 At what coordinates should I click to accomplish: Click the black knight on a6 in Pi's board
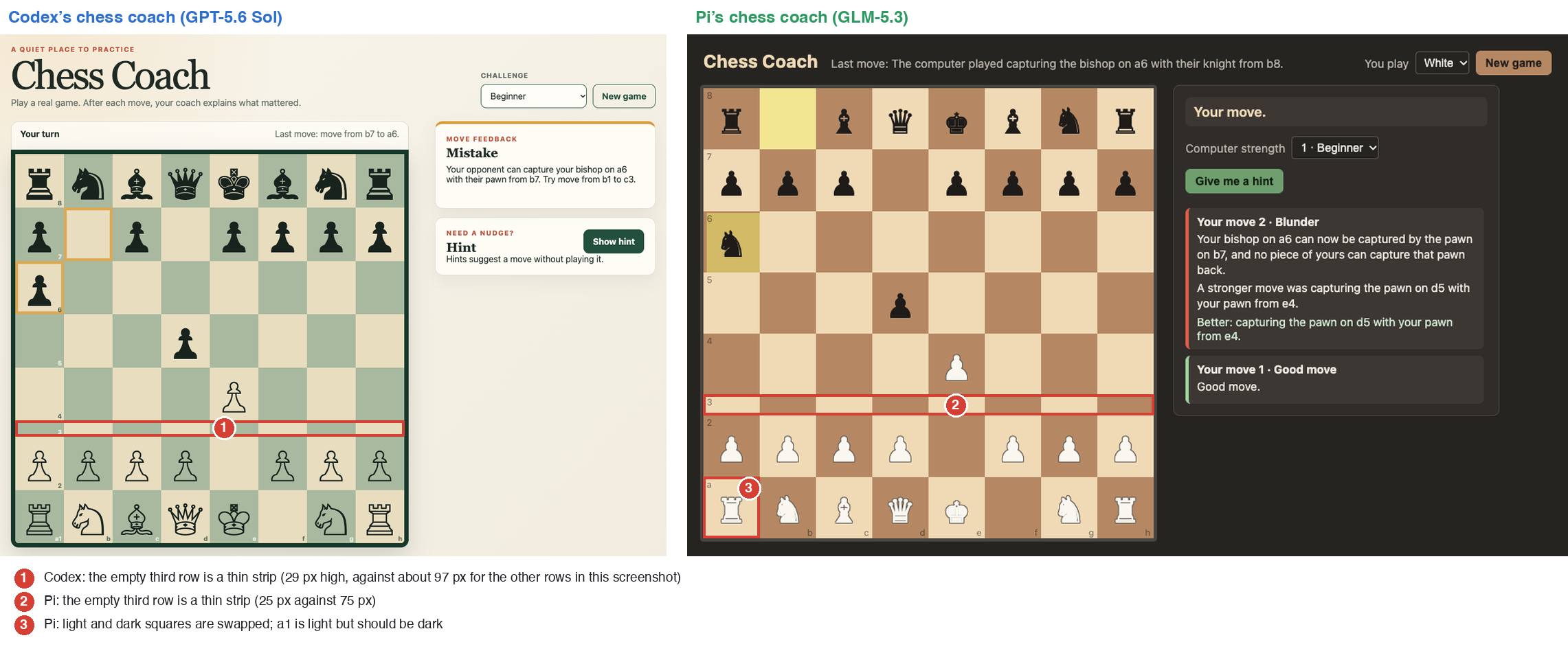pos(731,243)
